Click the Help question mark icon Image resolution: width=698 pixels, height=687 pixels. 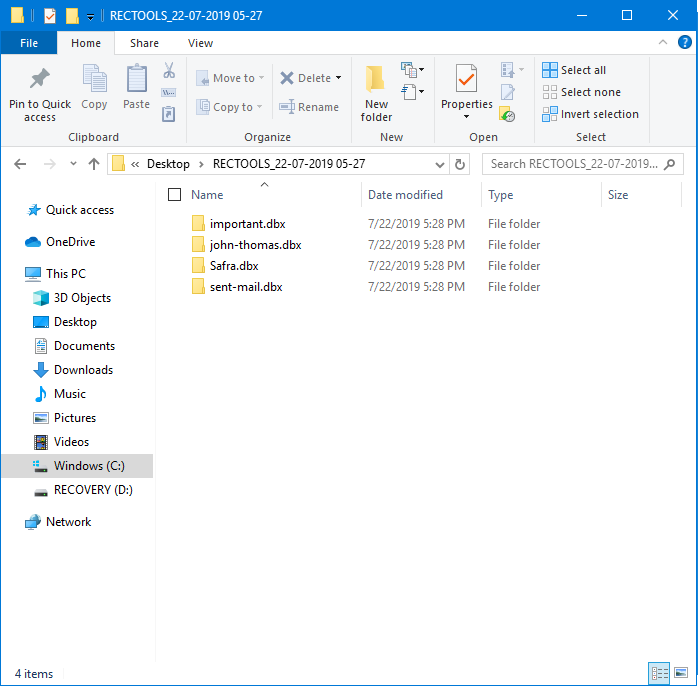click(x=684, y=42)
